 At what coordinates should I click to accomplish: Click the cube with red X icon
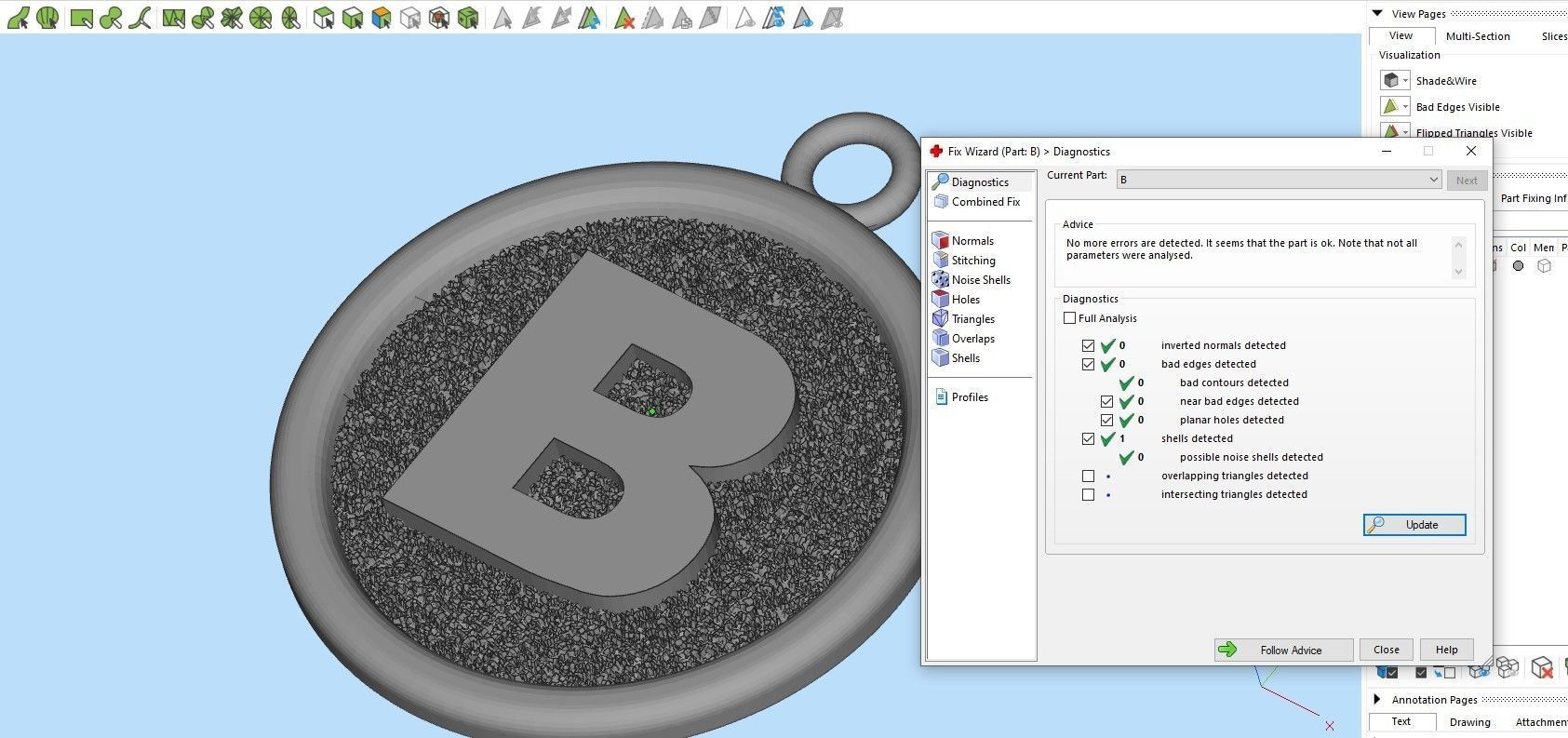tap(1542, 667)
